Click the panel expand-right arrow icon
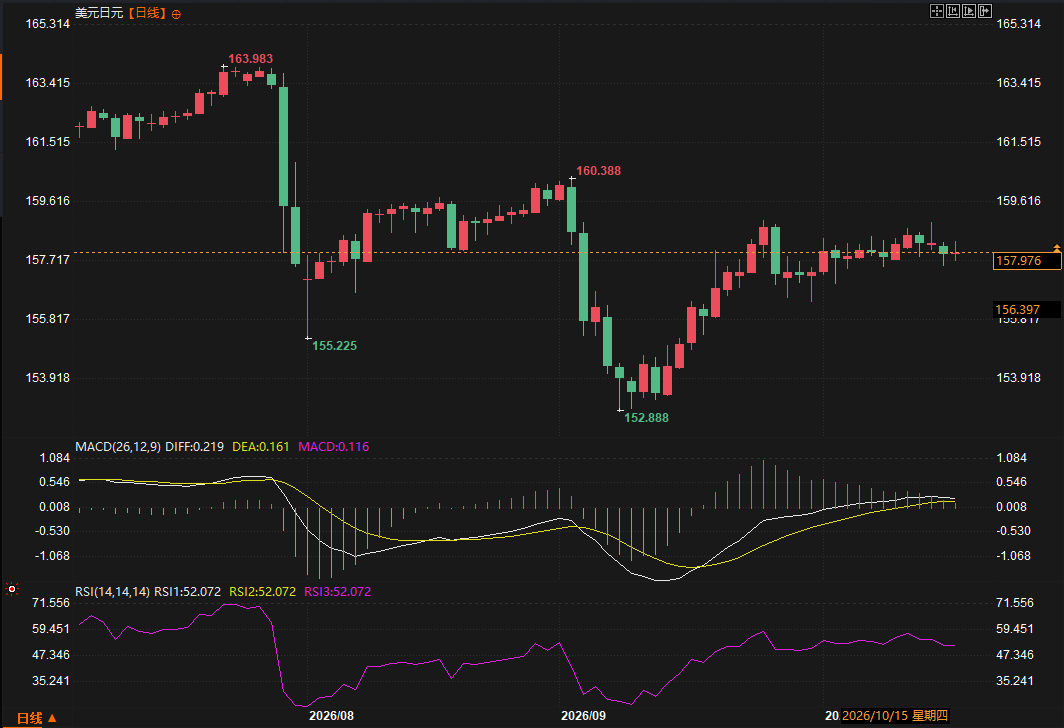The image size is (1064, 728). coord(985,11)
